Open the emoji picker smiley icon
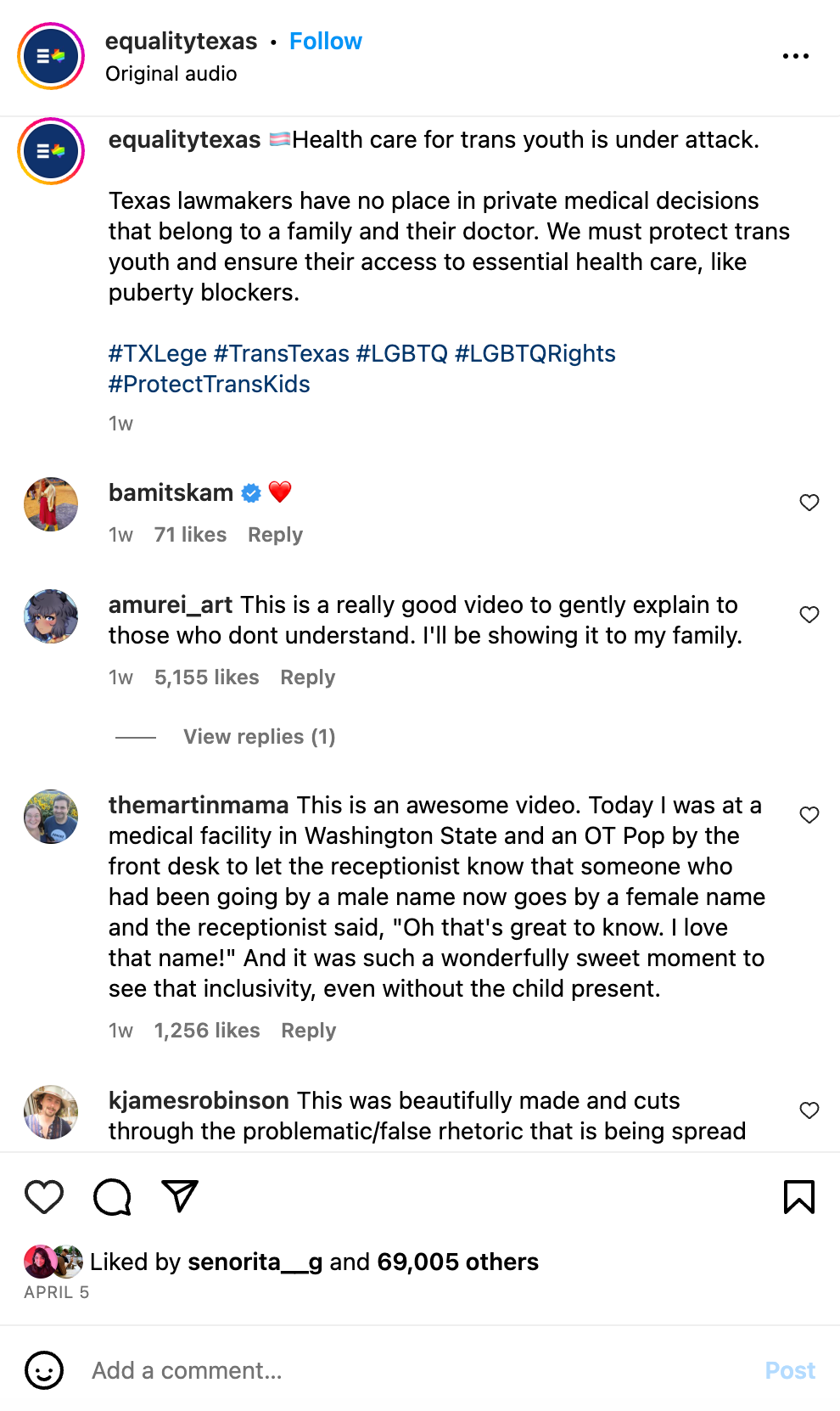Screen dimensions: 840x1411 point(44,1370)
